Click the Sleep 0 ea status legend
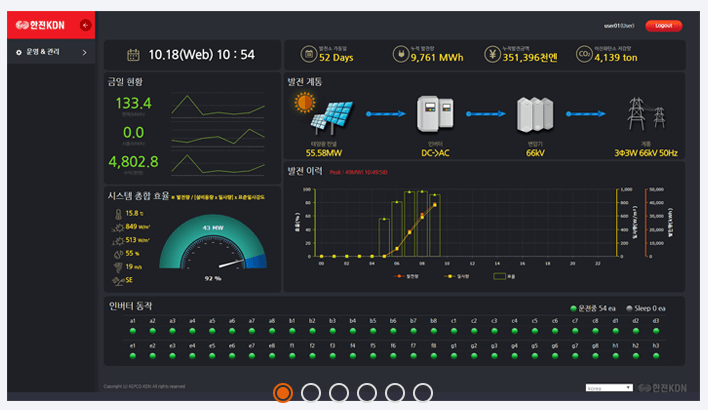The height and width of the screenshot is (410, 708). pos(646,308)
